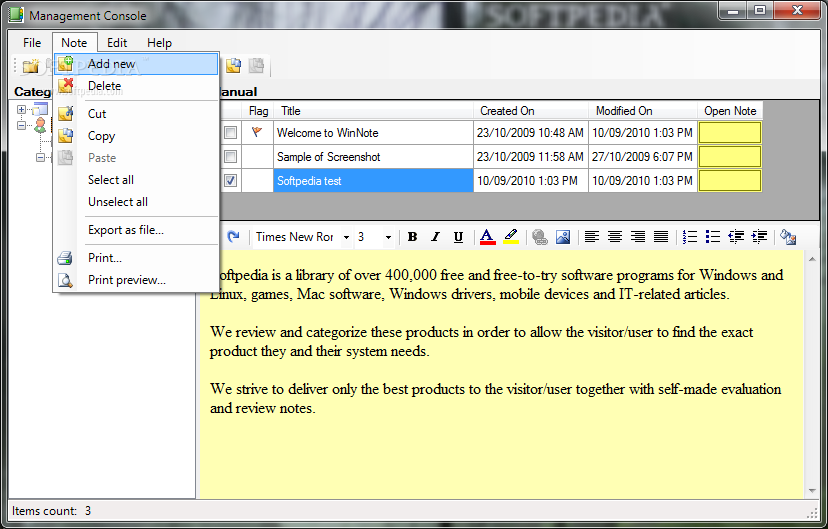The width and height of the screenshot is (828, 529).
Task: Click the copy note icon in top toolbar
Action: point(233,65)
